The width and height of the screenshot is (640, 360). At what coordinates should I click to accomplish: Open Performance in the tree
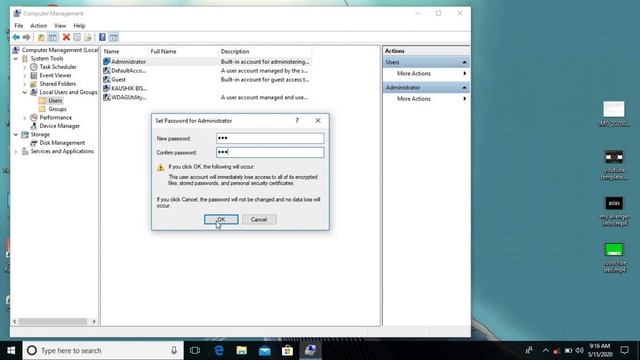coord(56,118)
